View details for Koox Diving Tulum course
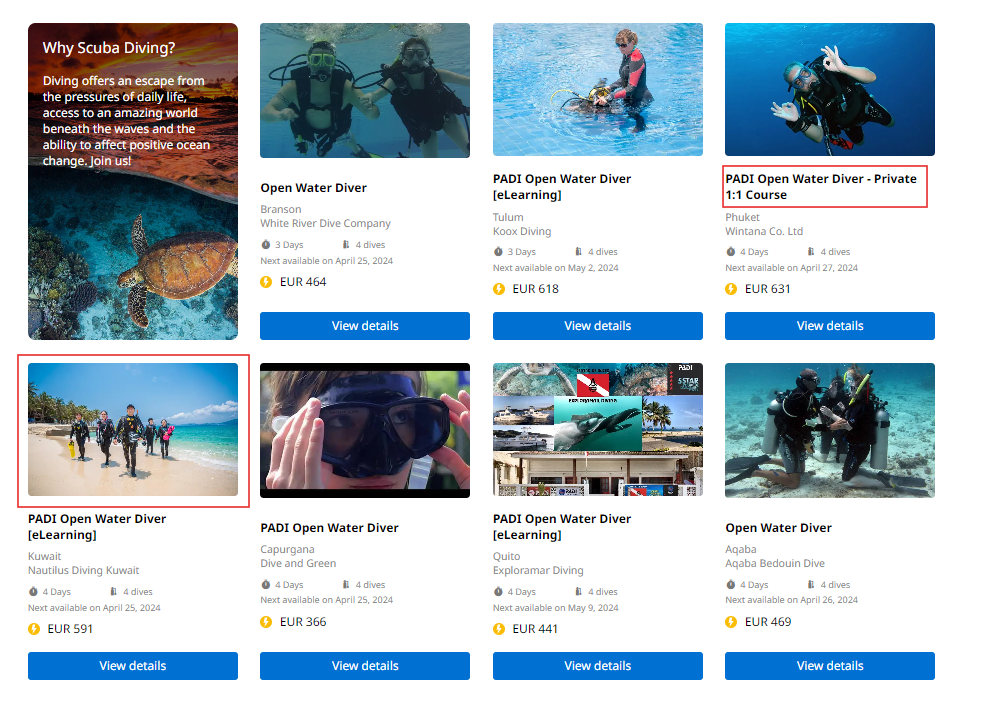 597,326
